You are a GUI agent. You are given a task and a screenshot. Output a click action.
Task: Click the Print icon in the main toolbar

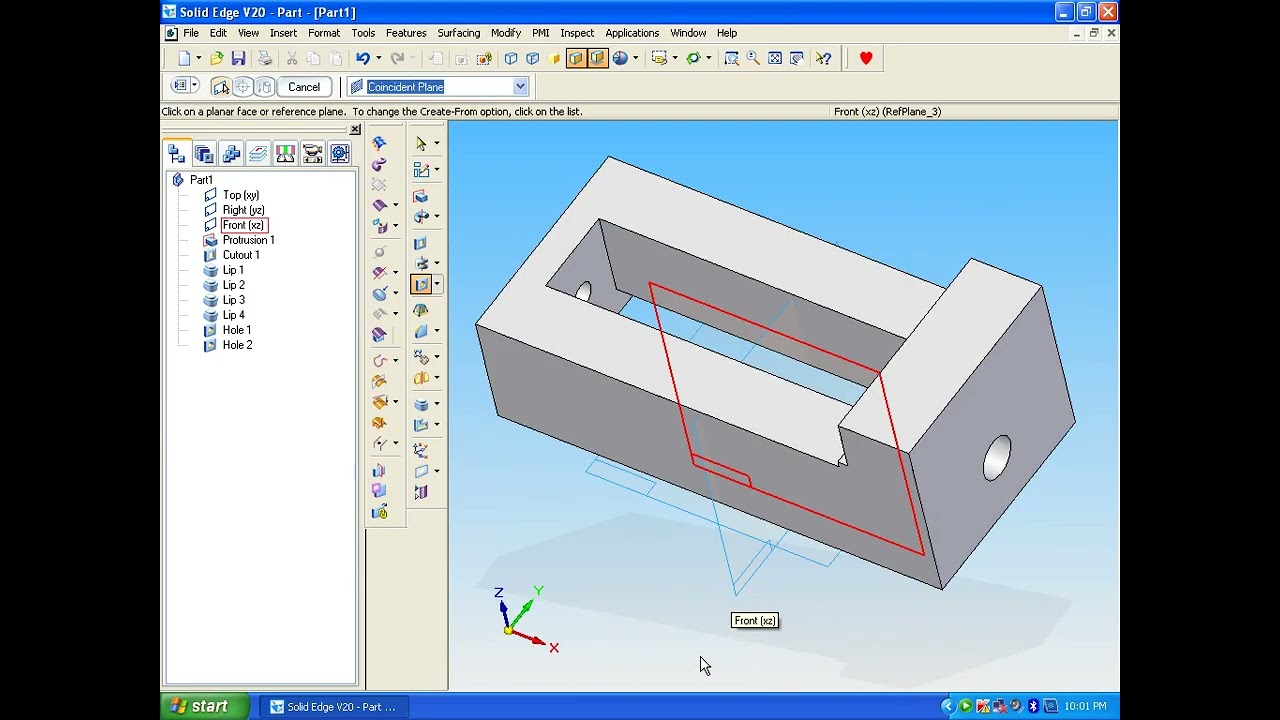tap(264, 58)
